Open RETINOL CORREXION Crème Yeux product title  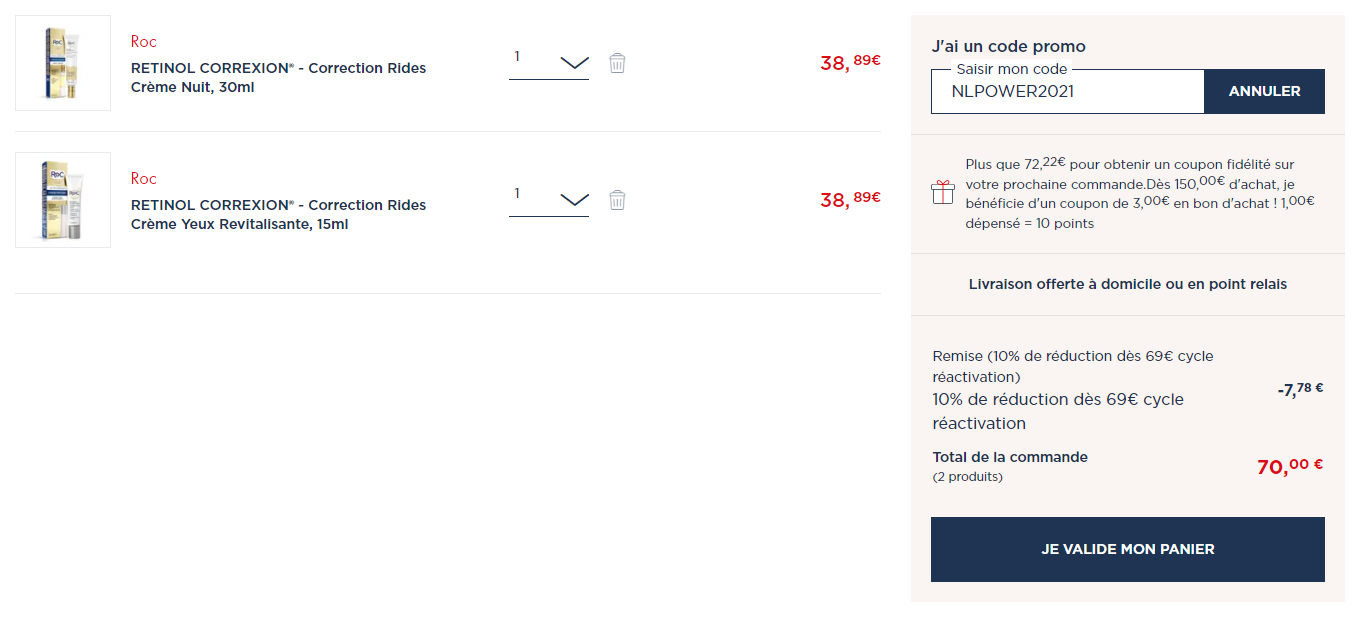pos(279,215)
